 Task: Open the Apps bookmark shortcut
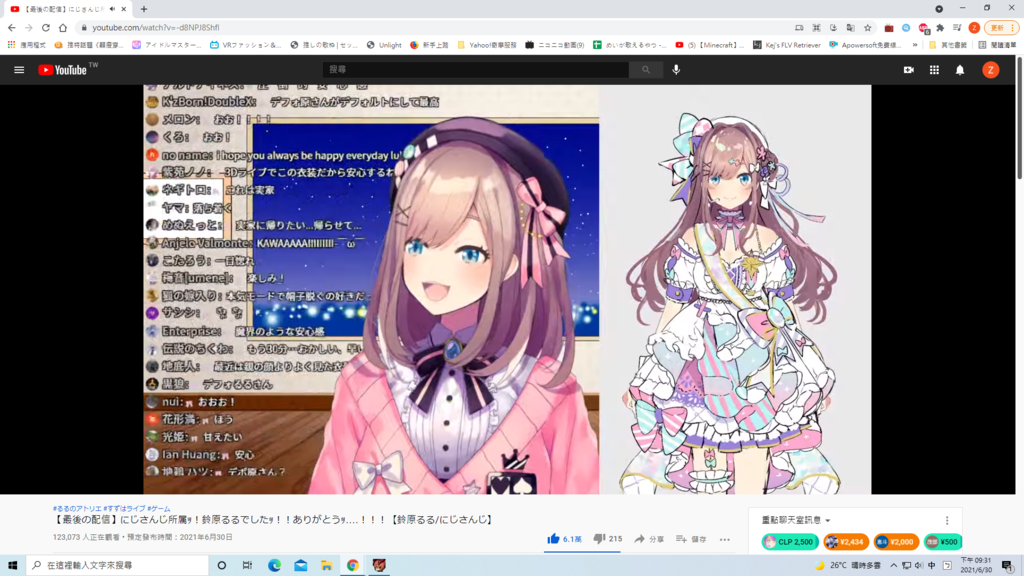26,45
